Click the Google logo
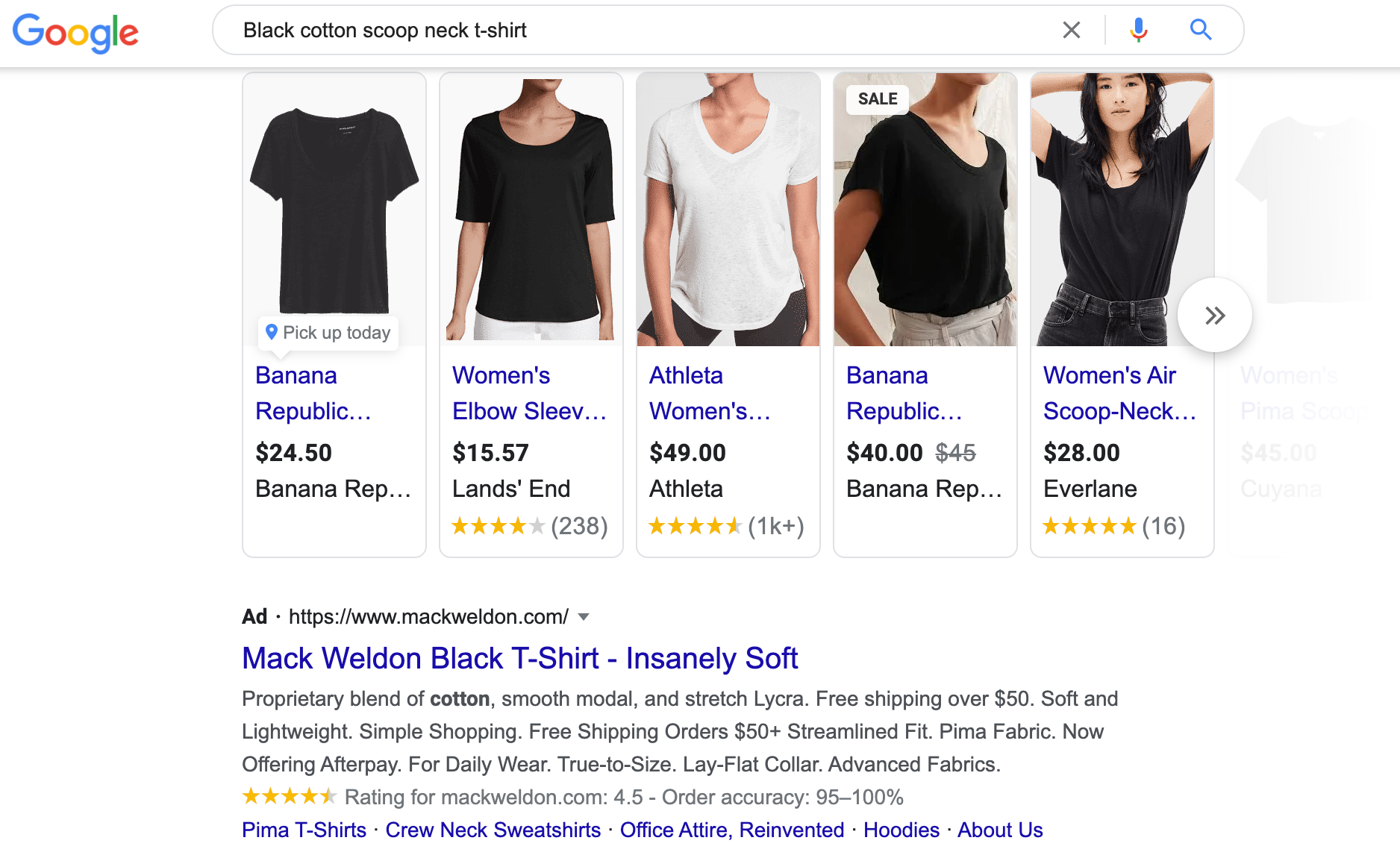The height and width of the screenshot is (861, 1400). tap(75, 32)
